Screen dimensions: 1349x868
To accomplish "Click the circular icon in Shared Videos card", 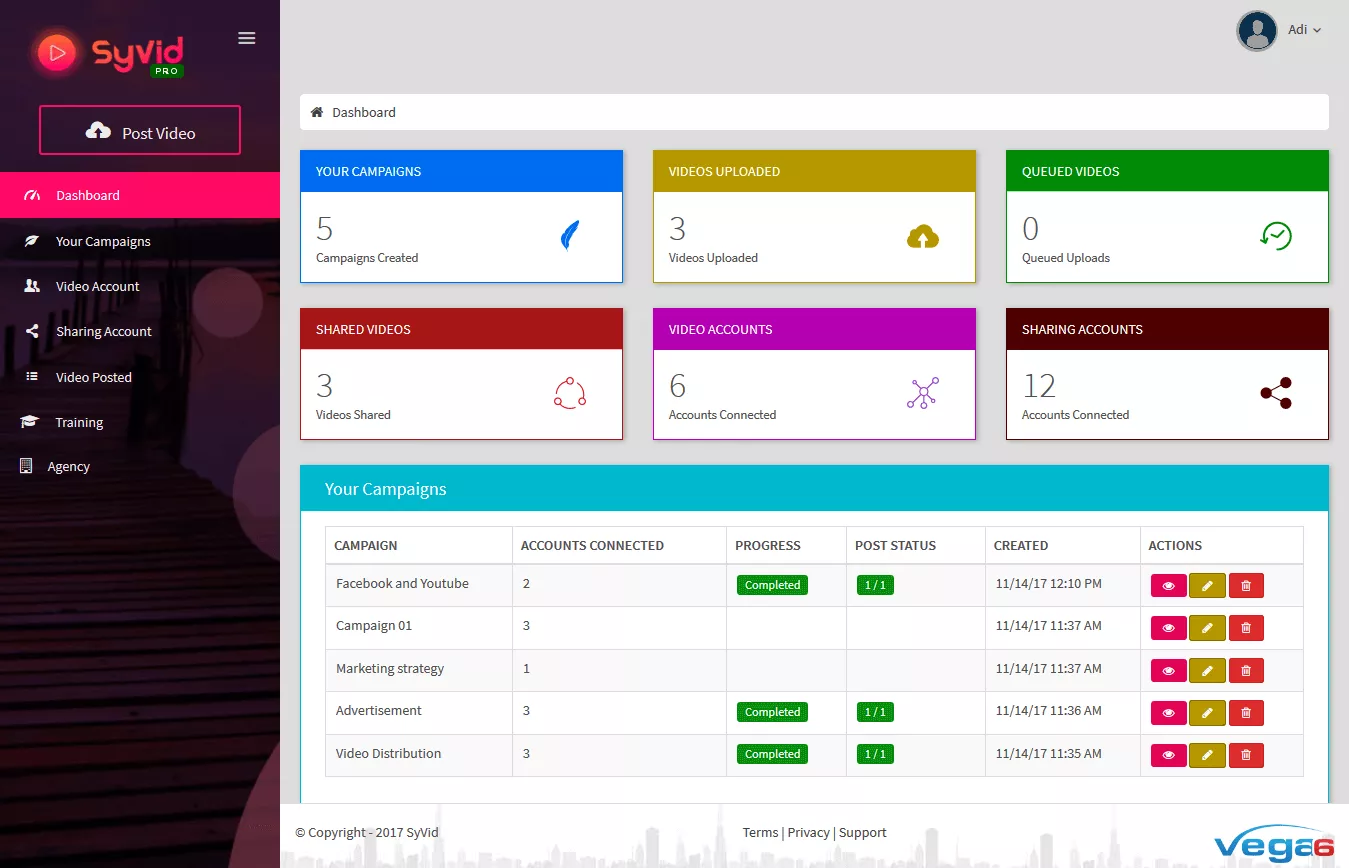I will pos(569,393).
